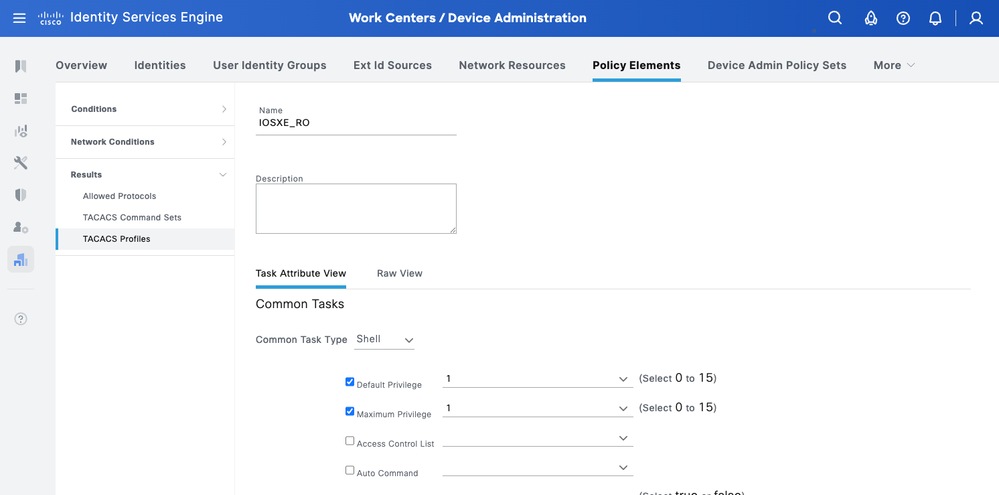This screenshot has width=999, height=495.
Task: Open the Default Privilege value dropdown
Action: [x=537, y=380]
